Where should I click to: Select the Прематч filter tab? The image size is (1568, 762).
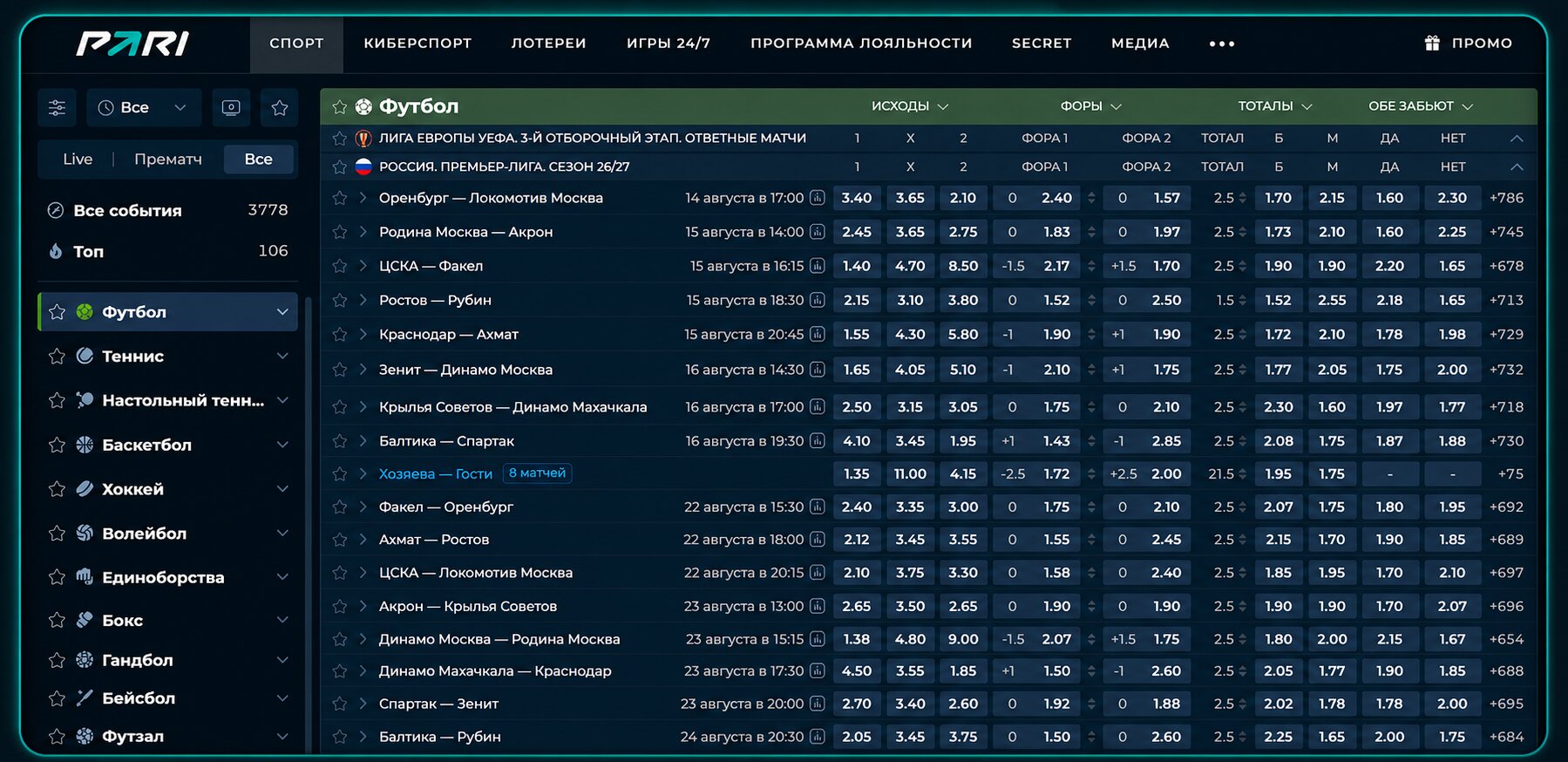click(168, 160)
